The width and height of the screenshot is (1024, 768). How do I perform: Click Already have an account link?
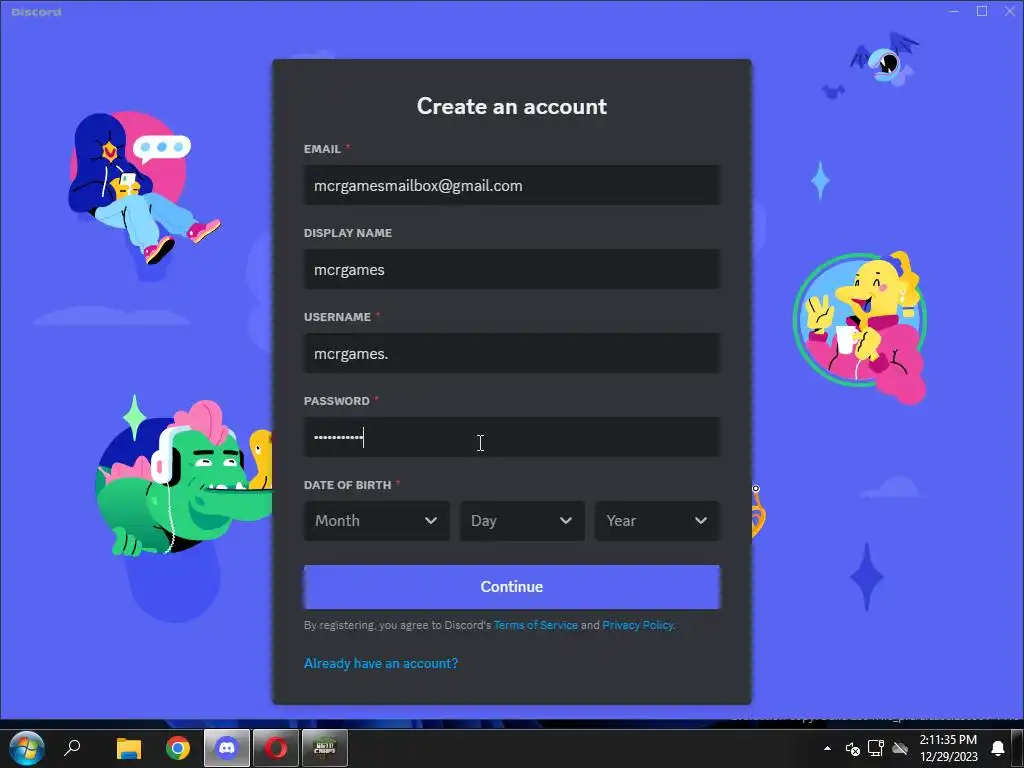pyautogui.click(x=381, y=664)
